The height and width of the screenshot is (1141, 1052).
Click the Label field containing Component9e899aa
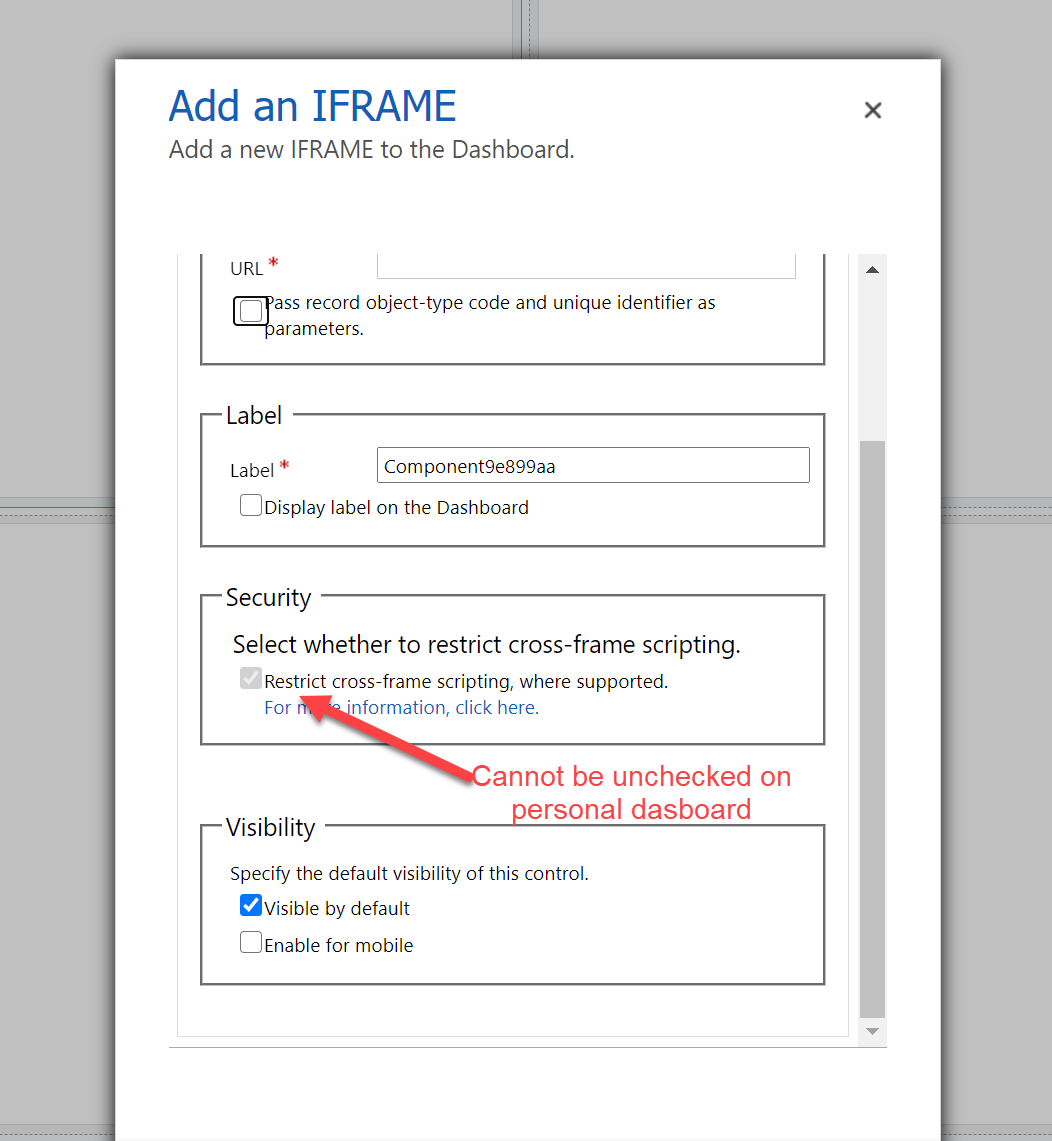(x=593, y=466)
